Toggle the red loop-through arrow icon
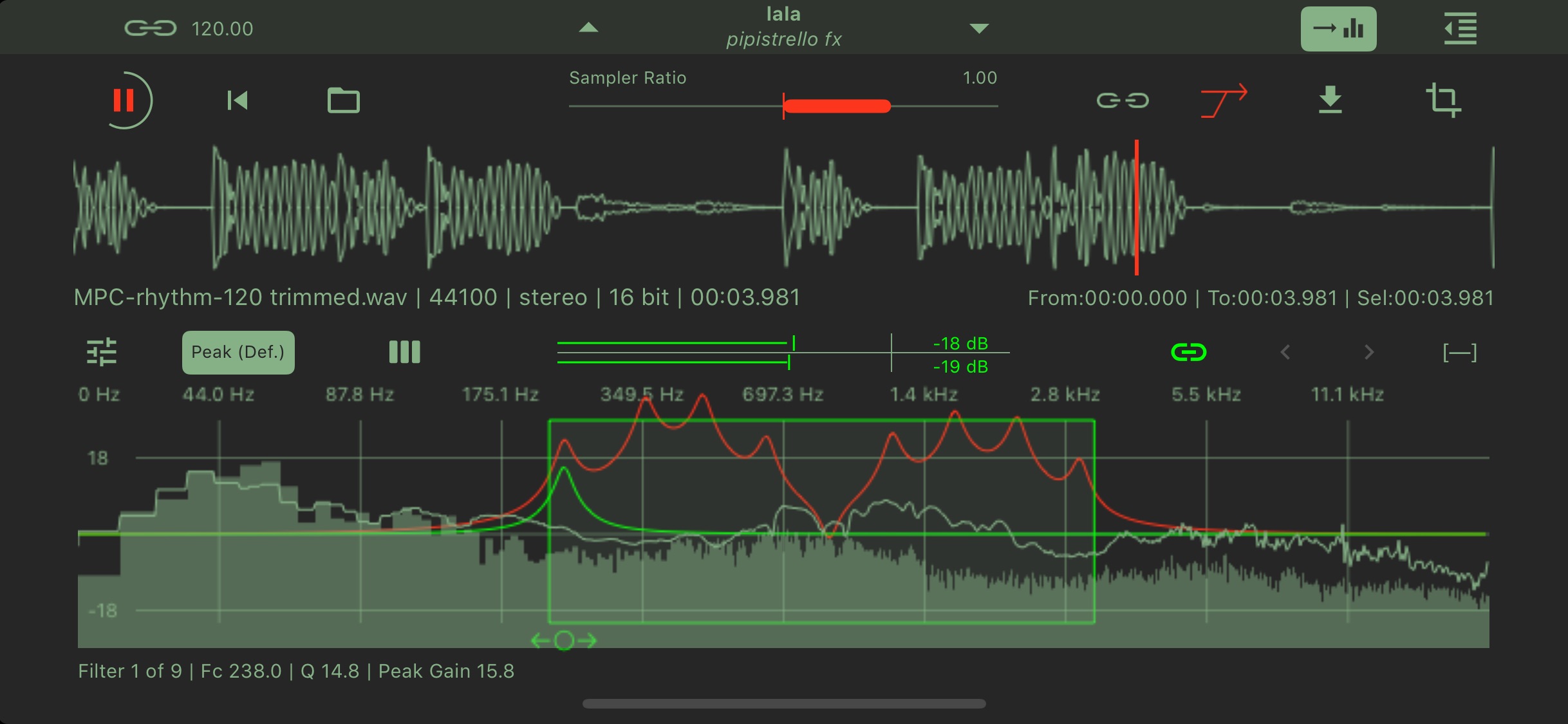 [1224, 100]
